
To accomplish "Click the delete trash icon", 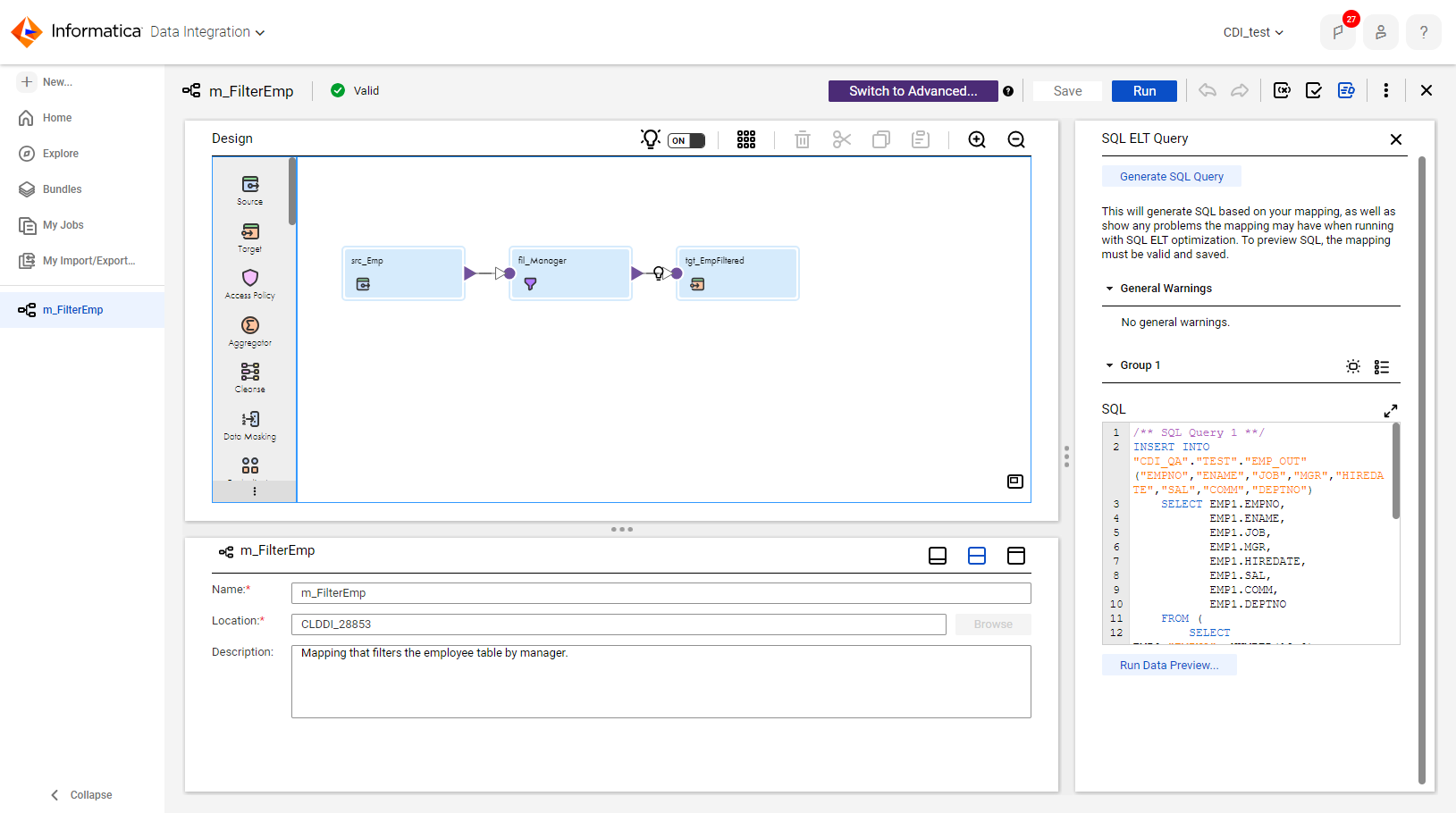I will (803, 139).
